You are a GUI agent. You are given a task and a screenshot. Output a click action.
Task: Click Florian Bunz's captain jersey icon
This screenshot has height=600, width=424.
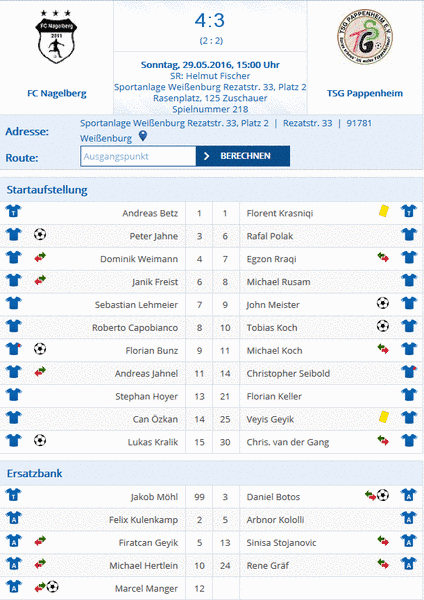coord(14,349)
